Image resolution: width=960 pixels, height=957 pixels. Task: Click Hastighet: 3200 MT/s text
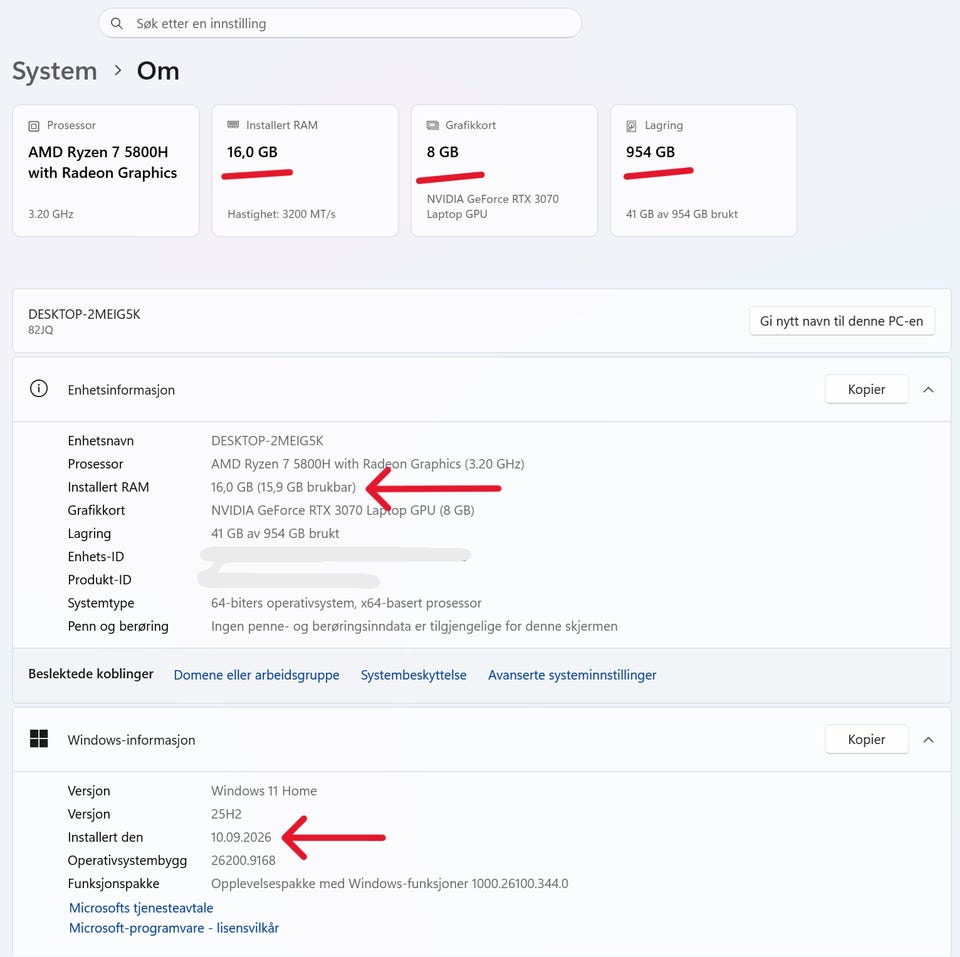[x=282, y=214]
